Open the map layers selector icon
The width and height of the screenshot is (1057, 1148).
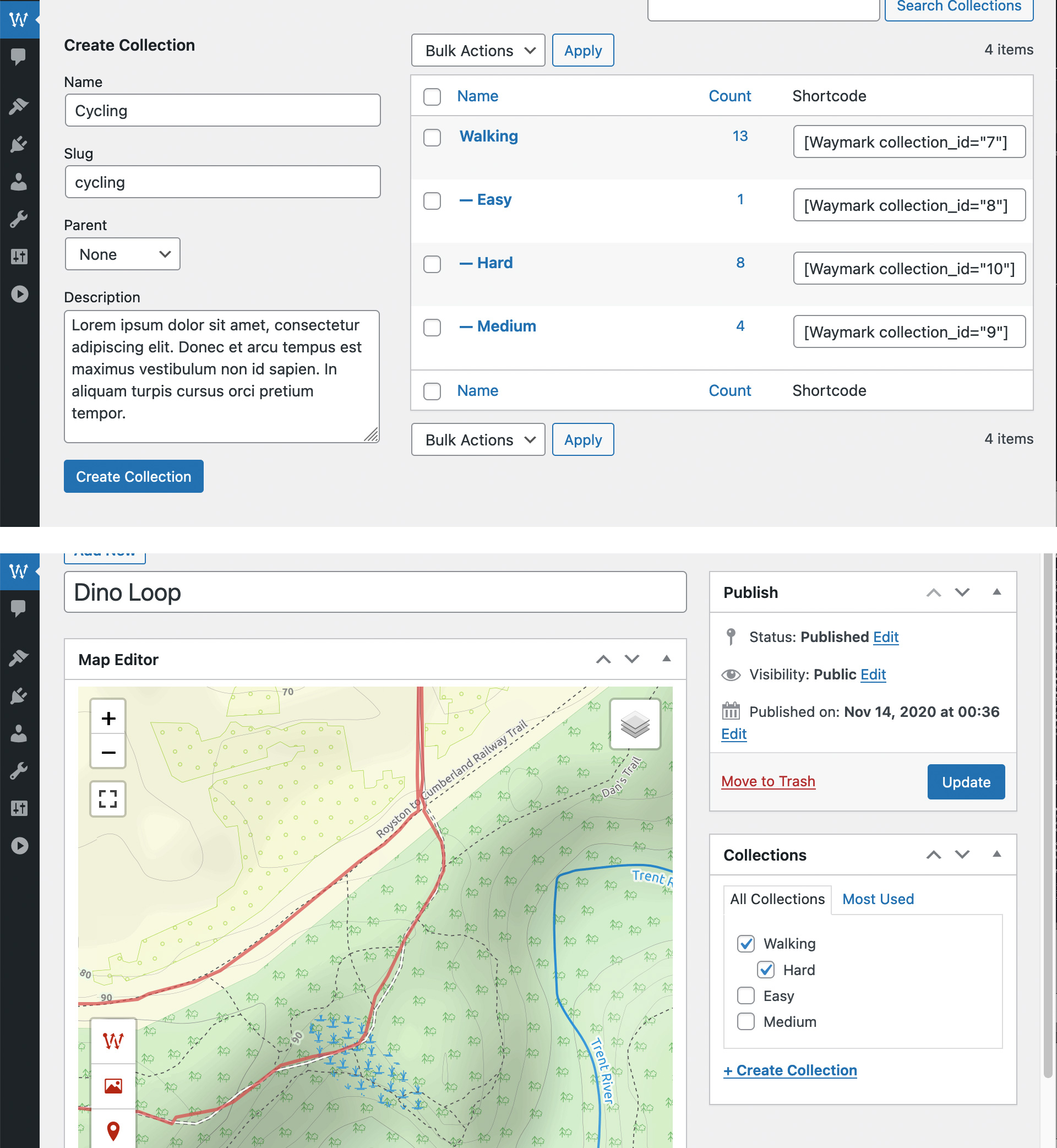pyautogui.click(x=634, y=724)
